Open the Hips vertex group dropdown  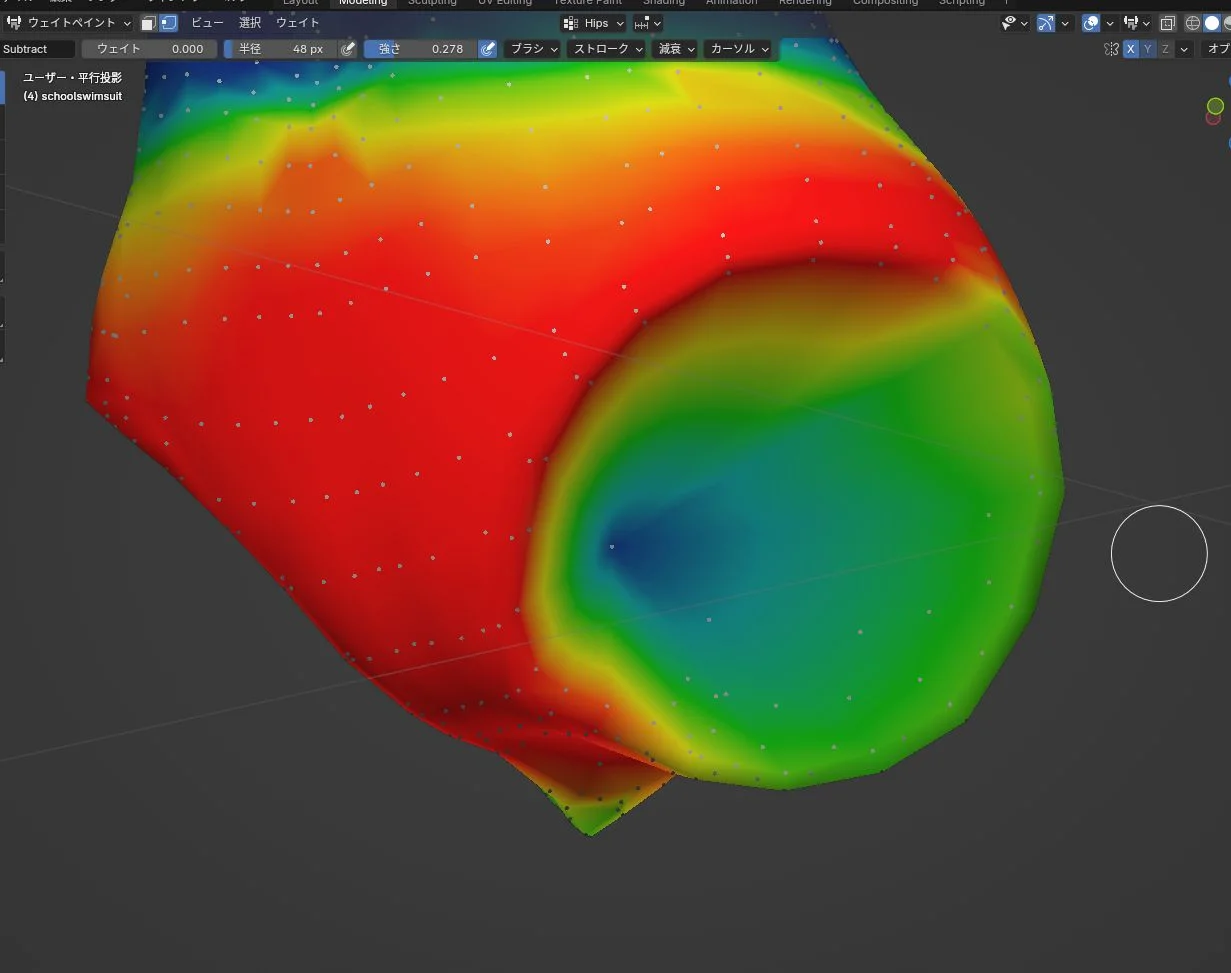coord(594,23)
